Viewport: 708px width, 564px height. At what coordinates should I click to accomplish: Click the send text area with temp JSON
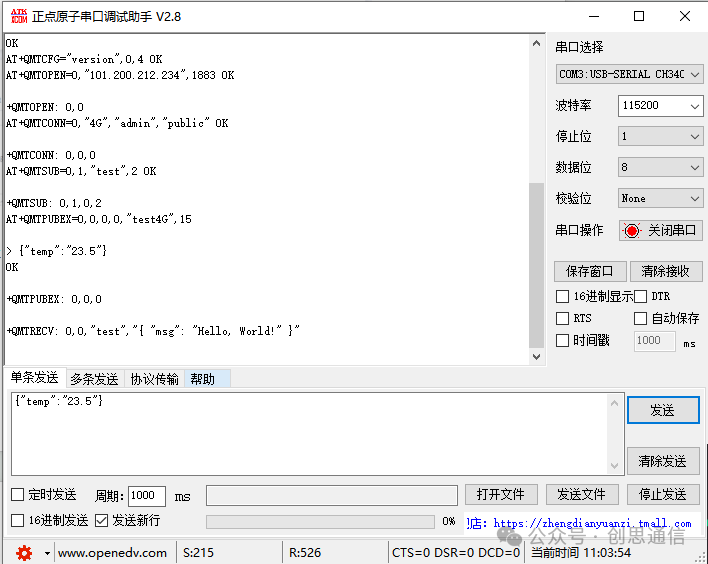pos(311,434)
